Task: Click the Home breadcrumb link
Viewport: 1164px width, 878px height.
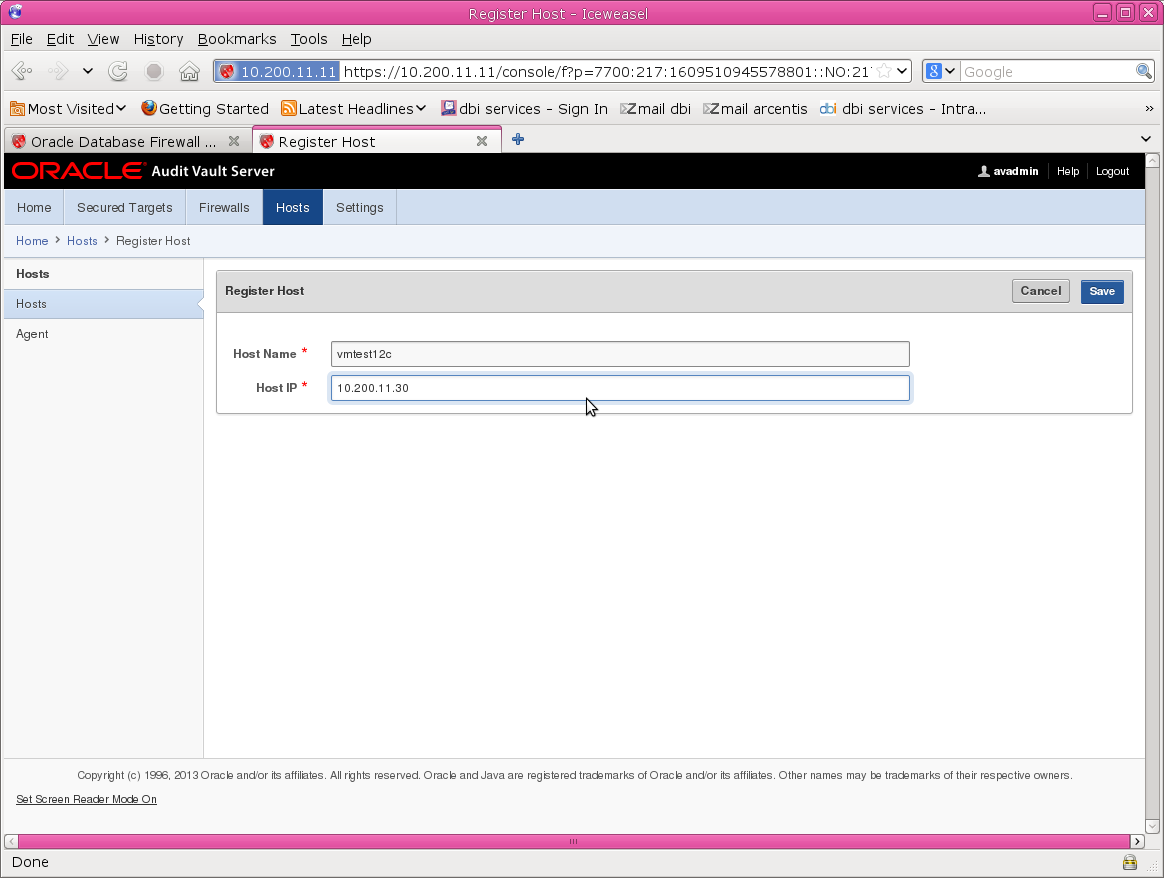Action: pyautogui.click(x=32, y=240)
